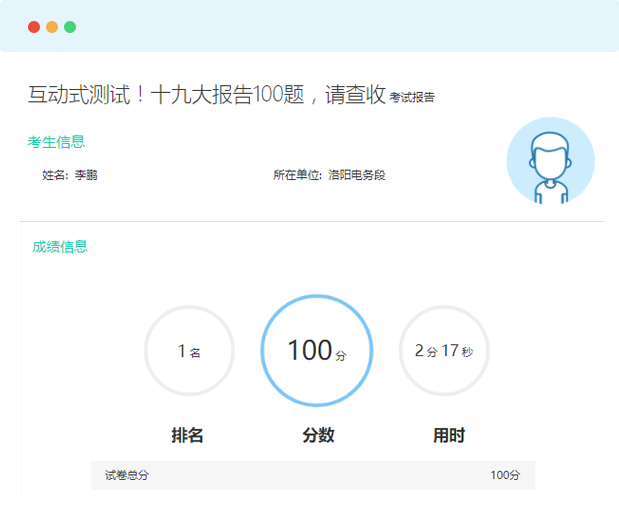Click the examinee avatar icon
The width and height of the screenshot is (619, 530).
point(550,162)
